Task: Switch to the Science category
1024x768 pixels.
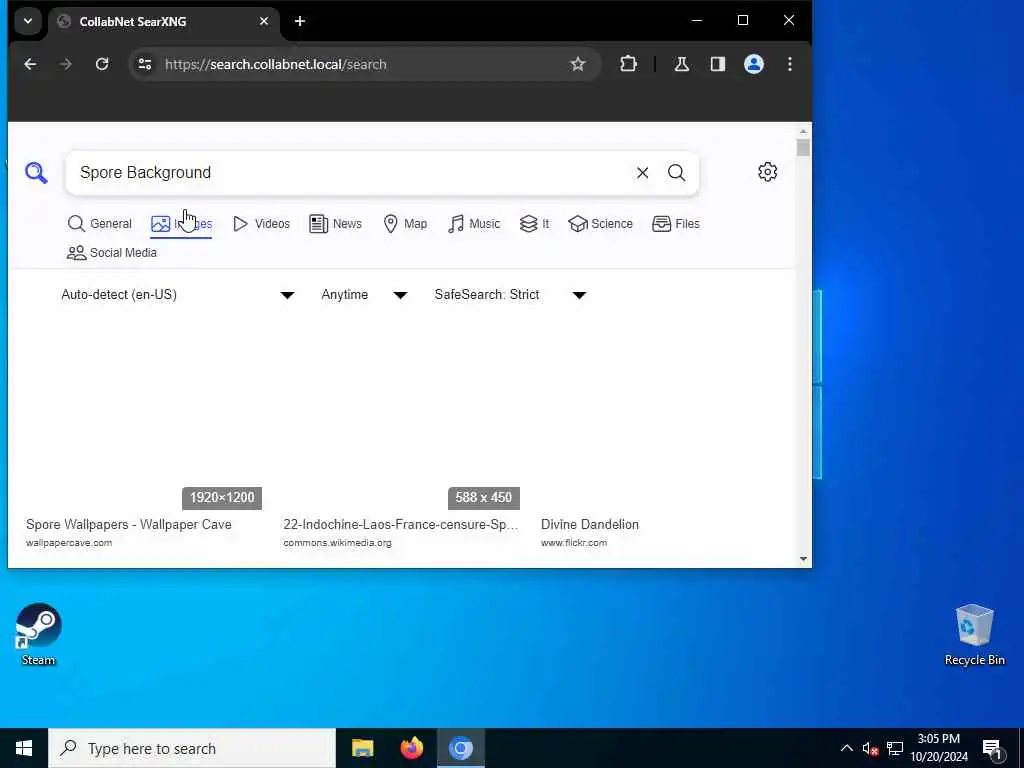Action: (600, 224)
